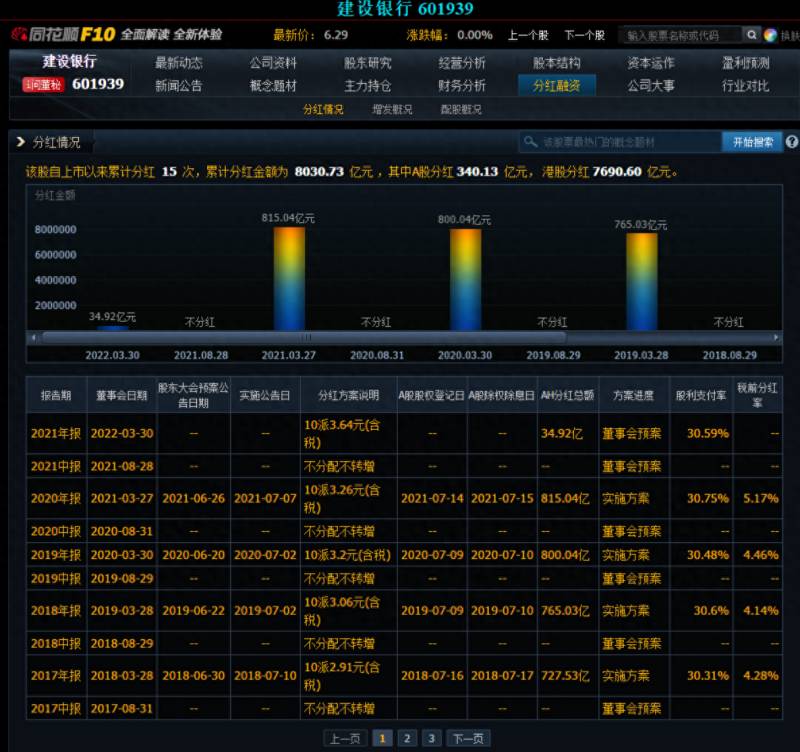Click the 2017年报 row label
Viewport: 800px width, 752px height.
click(x=56, y=675)
